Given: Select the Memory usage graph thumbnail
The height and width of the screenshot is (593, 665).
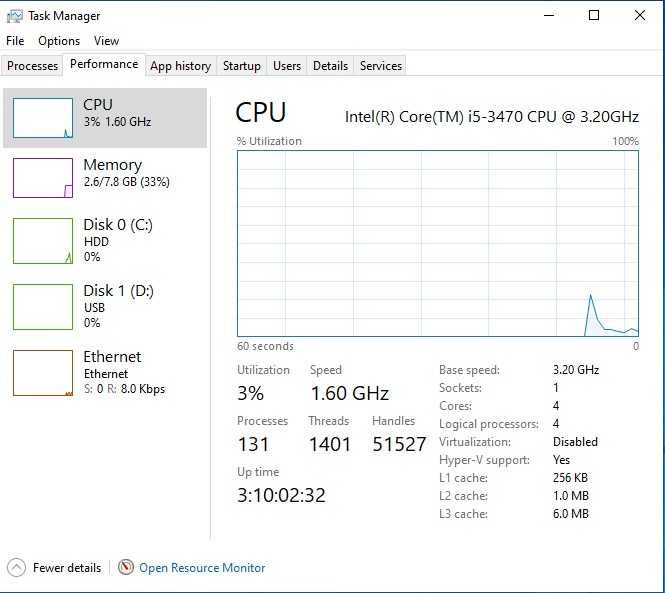Looking at the screenshot, I should tap(43, 178).
